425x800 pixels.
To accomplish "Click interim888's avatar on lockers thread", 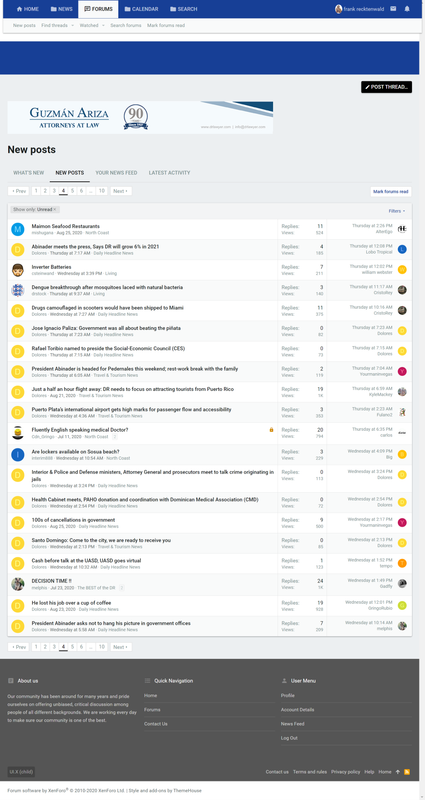I will click(18, 455).
